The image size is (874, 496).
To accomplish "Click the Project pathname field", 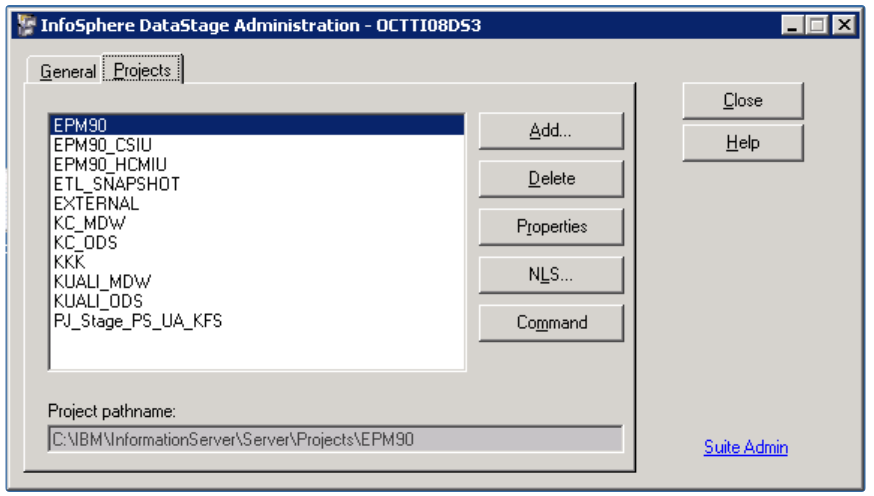I will click(335, 439).
